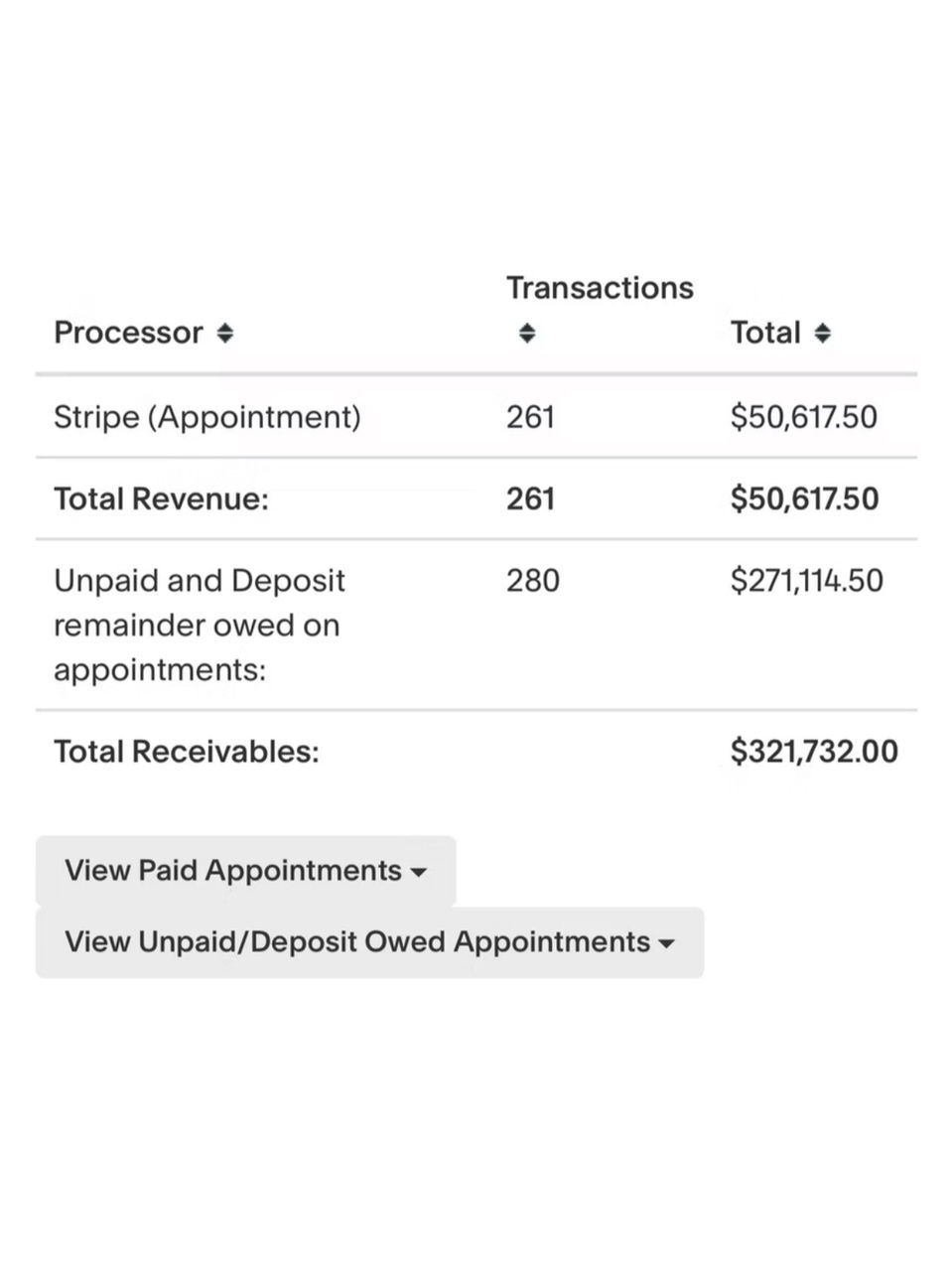952x1271 pixels.
Task: Expand View Unpaid/Deposit Owed Appointments caret
Action: point(666,944)
